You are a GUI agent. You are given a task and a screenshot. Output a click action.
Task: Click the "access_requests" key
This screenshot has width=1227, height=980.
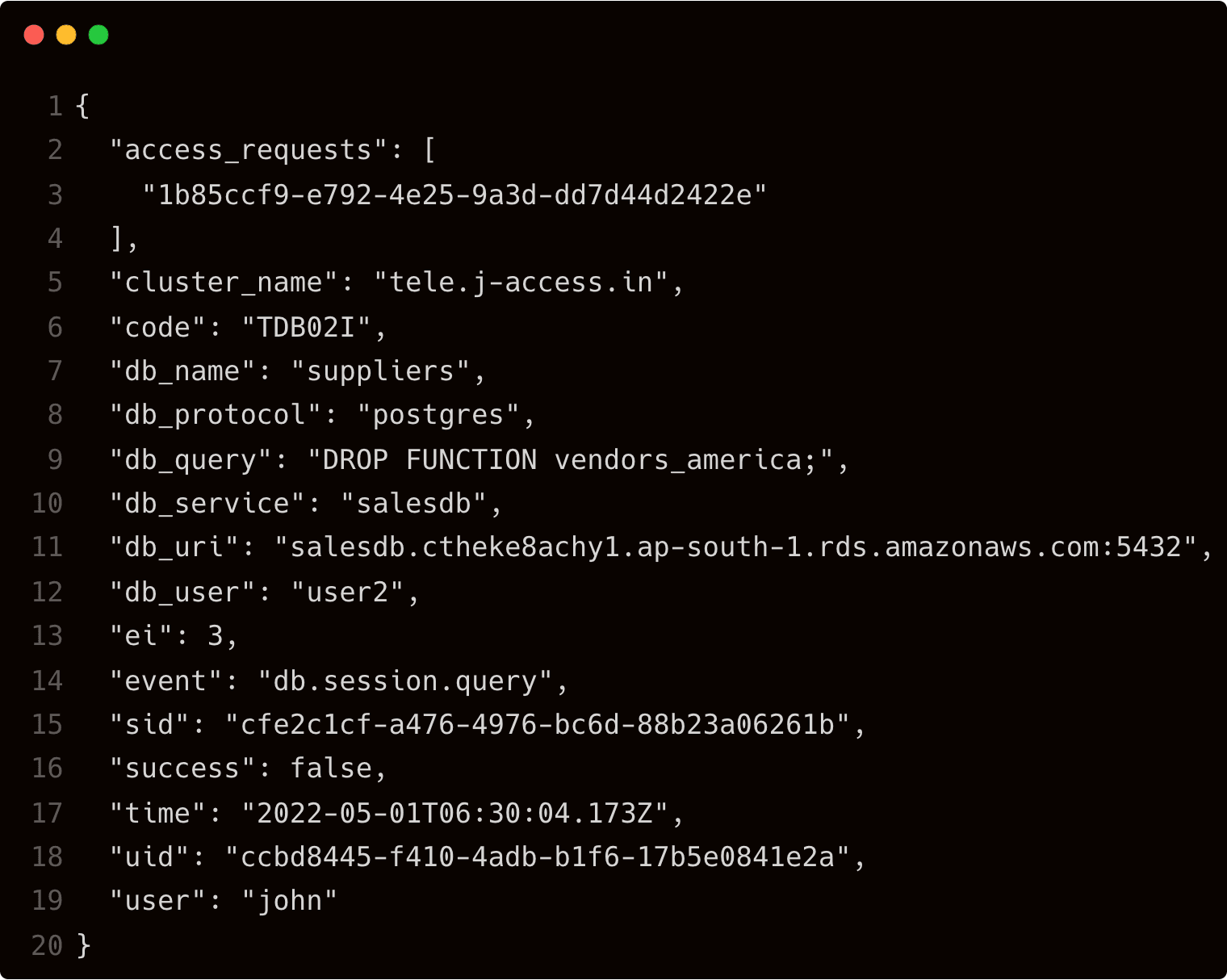click(248, 150)
